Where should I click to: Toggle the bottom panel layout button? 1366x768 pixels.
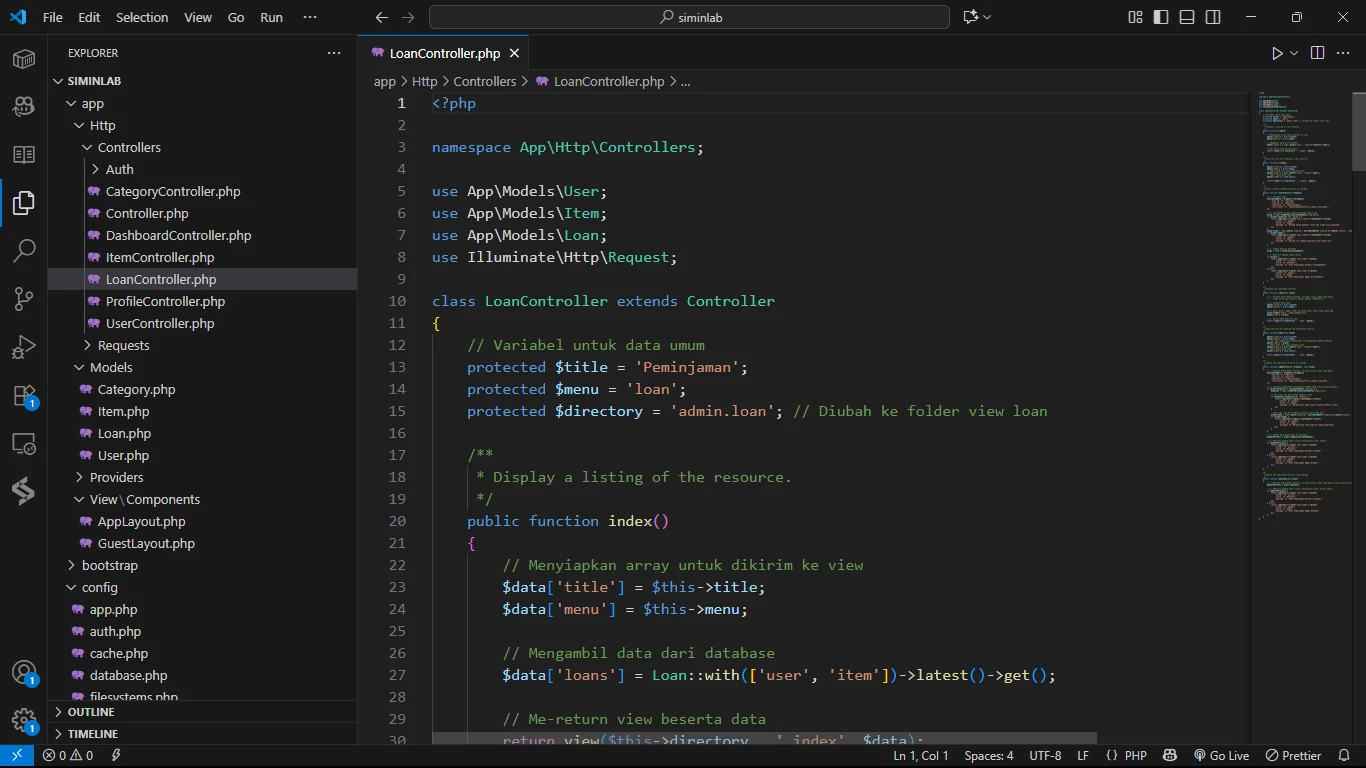pyautogui.click(x=1187, y=17)
